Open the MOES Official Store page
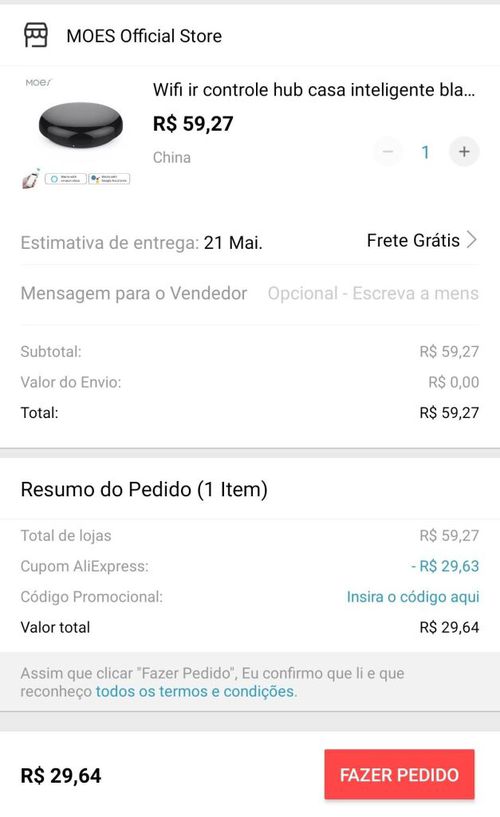This screenshot has width=500, height=817. point(144,36)
